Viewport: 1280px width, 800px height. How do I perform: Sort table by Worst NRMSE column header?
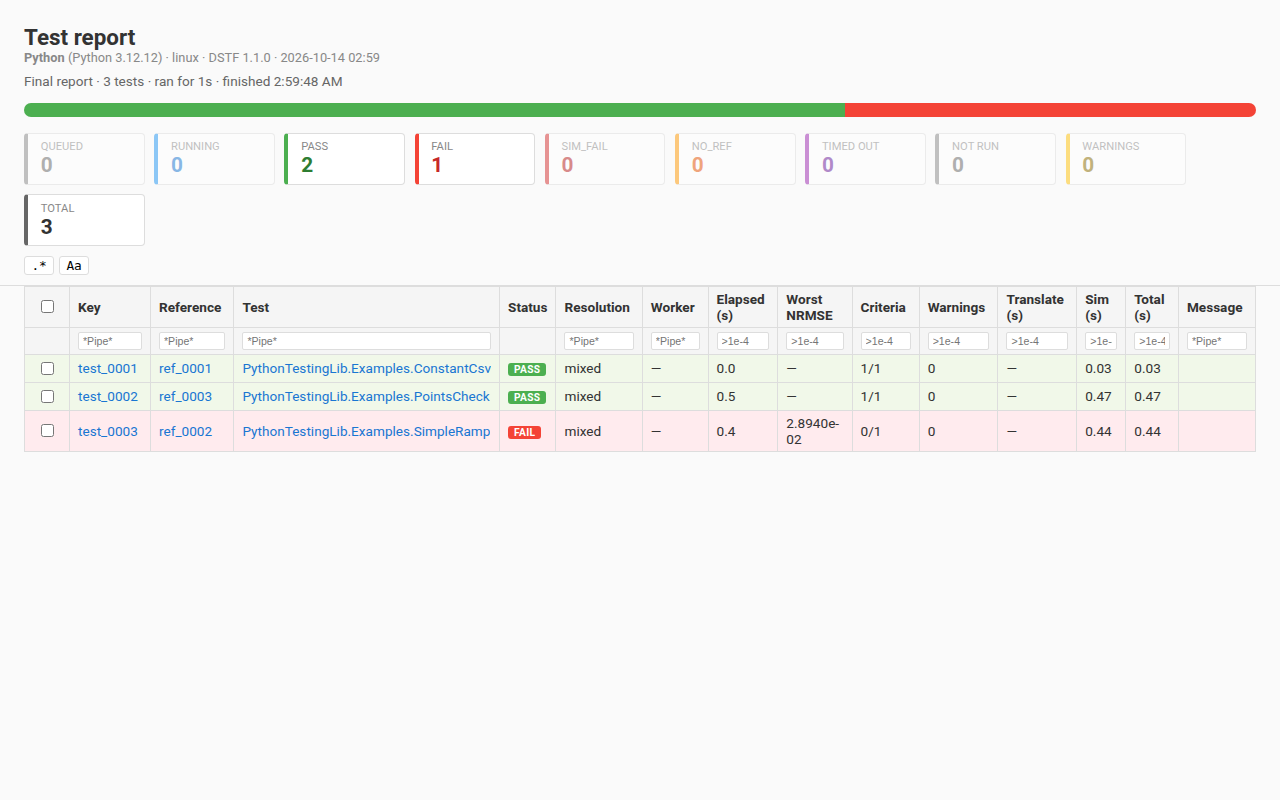pyautogui.click(x=815, y=307)
